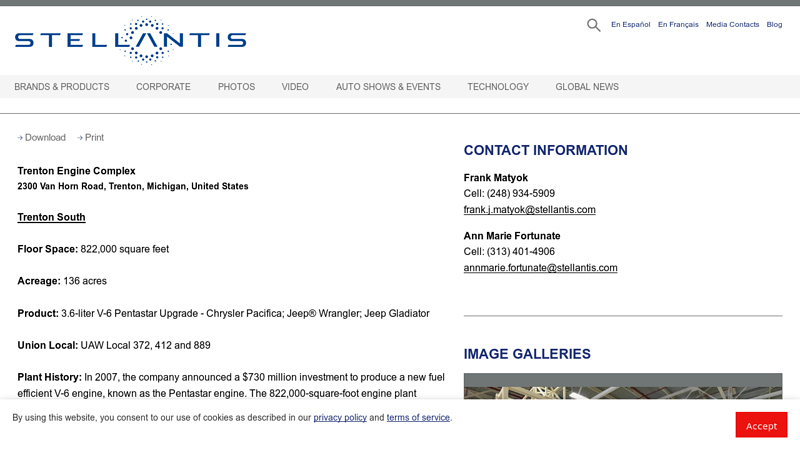The width and height of the screenshot is (800, 450).
Task: Switch site language to En Français
Action: [678, 25]
